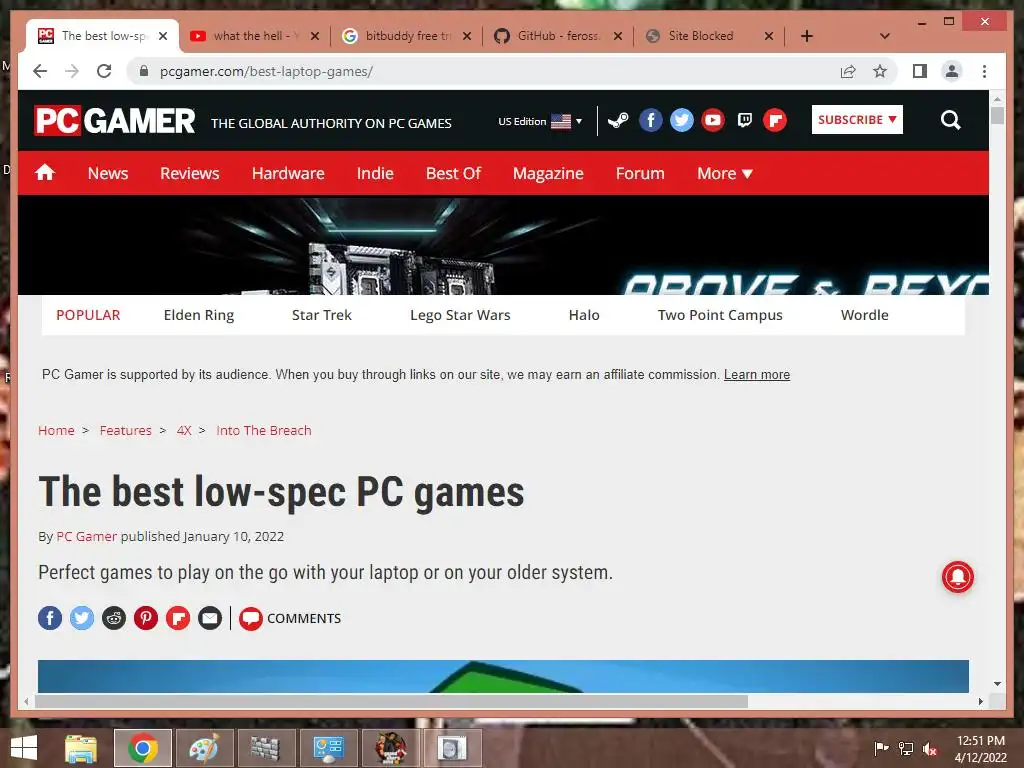Open the Into The Breach breadcrumb

(x=264, y=430)
